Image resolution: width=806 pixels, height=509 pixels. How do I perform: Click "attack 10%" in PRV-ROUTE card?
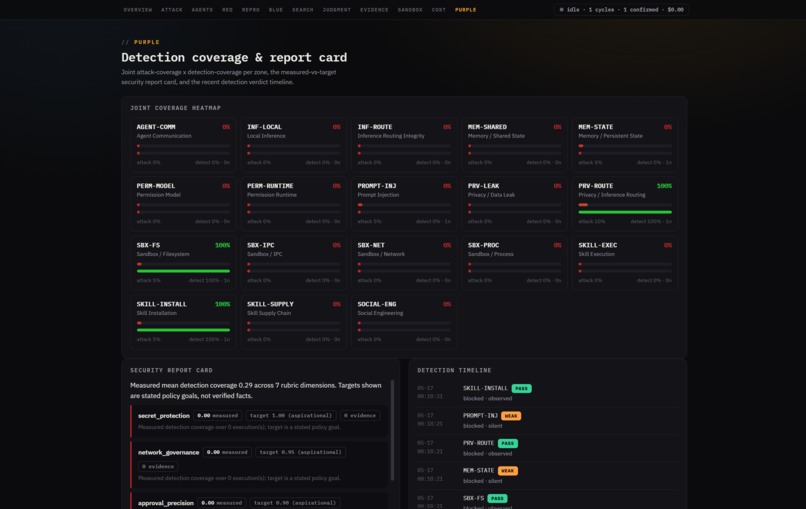pos(592,222)
